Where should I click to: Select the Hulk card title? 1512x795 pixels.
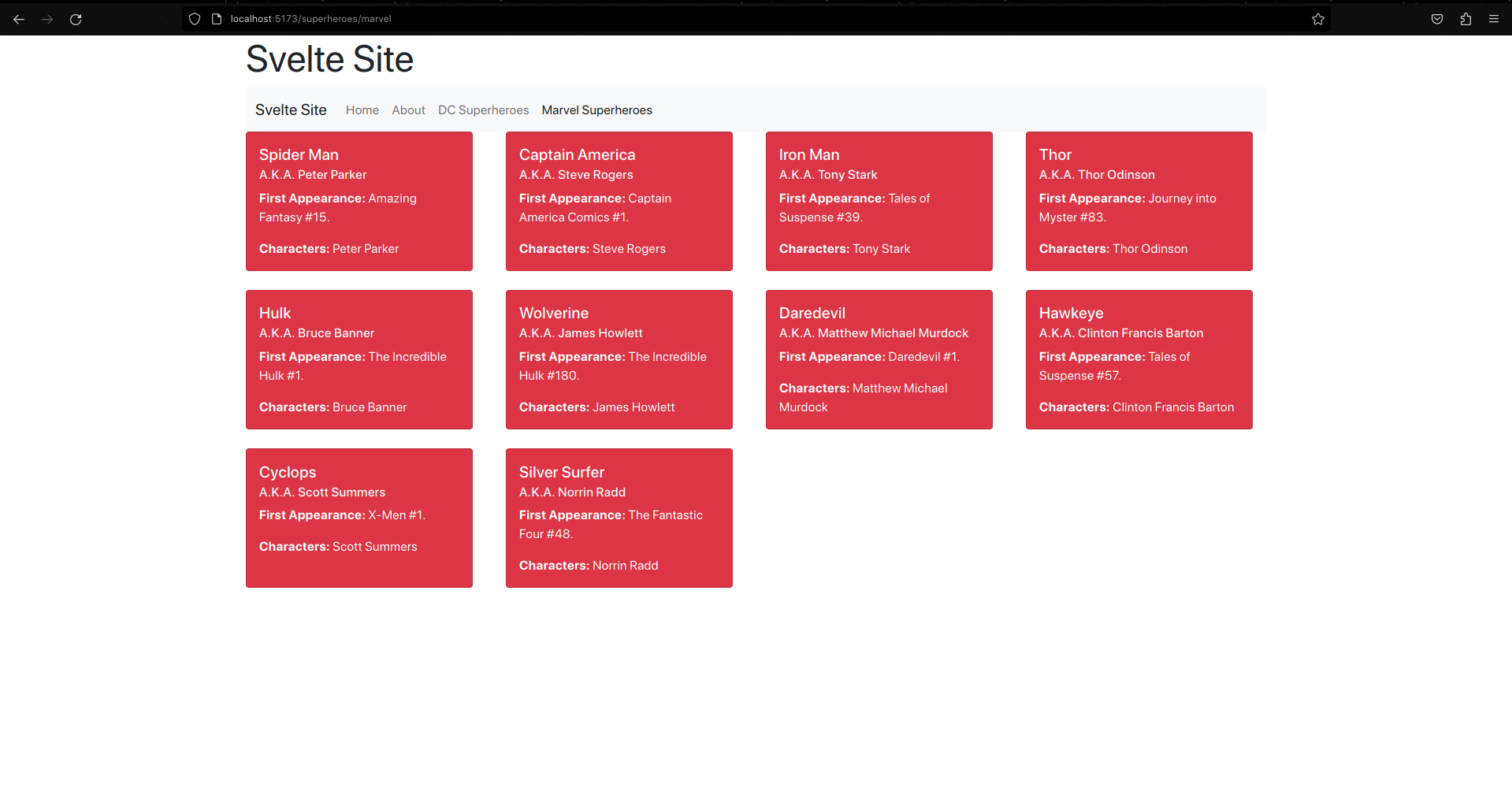275,314
